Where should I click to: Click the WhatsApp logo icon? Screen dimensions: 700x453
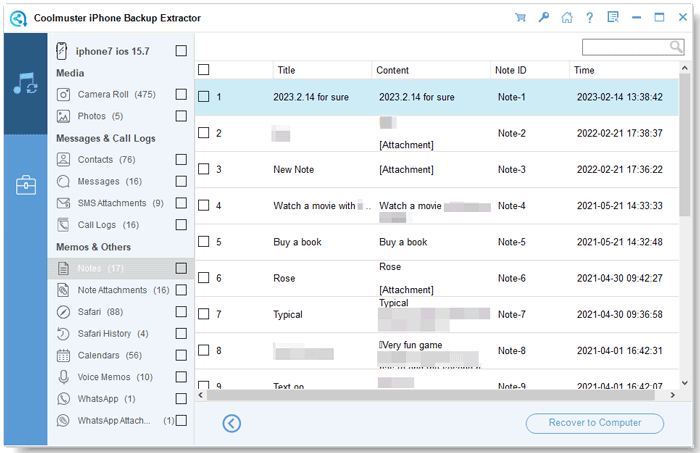pos(63,399)
